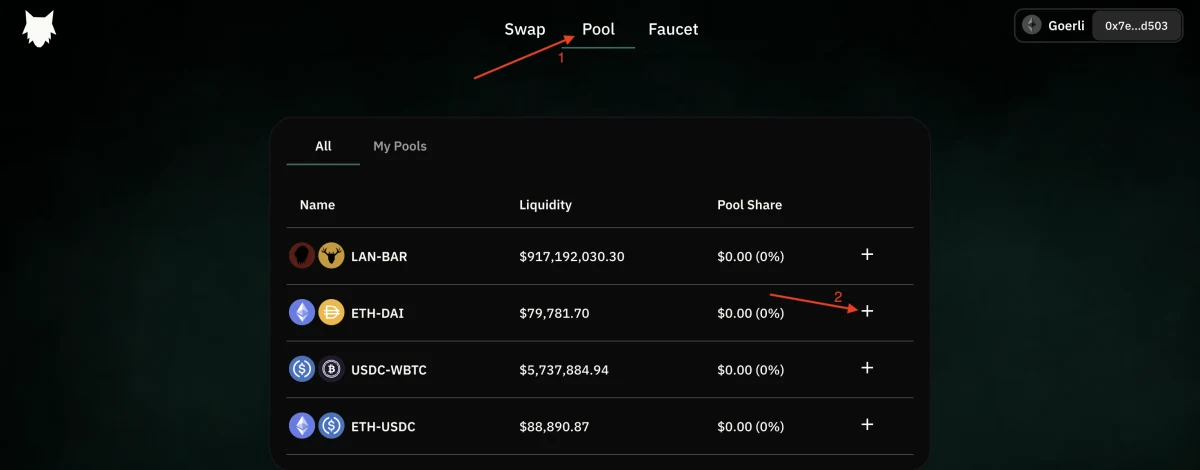Click the lynx logo in the header
The image size is (1200, 470).
click(39, 29)
